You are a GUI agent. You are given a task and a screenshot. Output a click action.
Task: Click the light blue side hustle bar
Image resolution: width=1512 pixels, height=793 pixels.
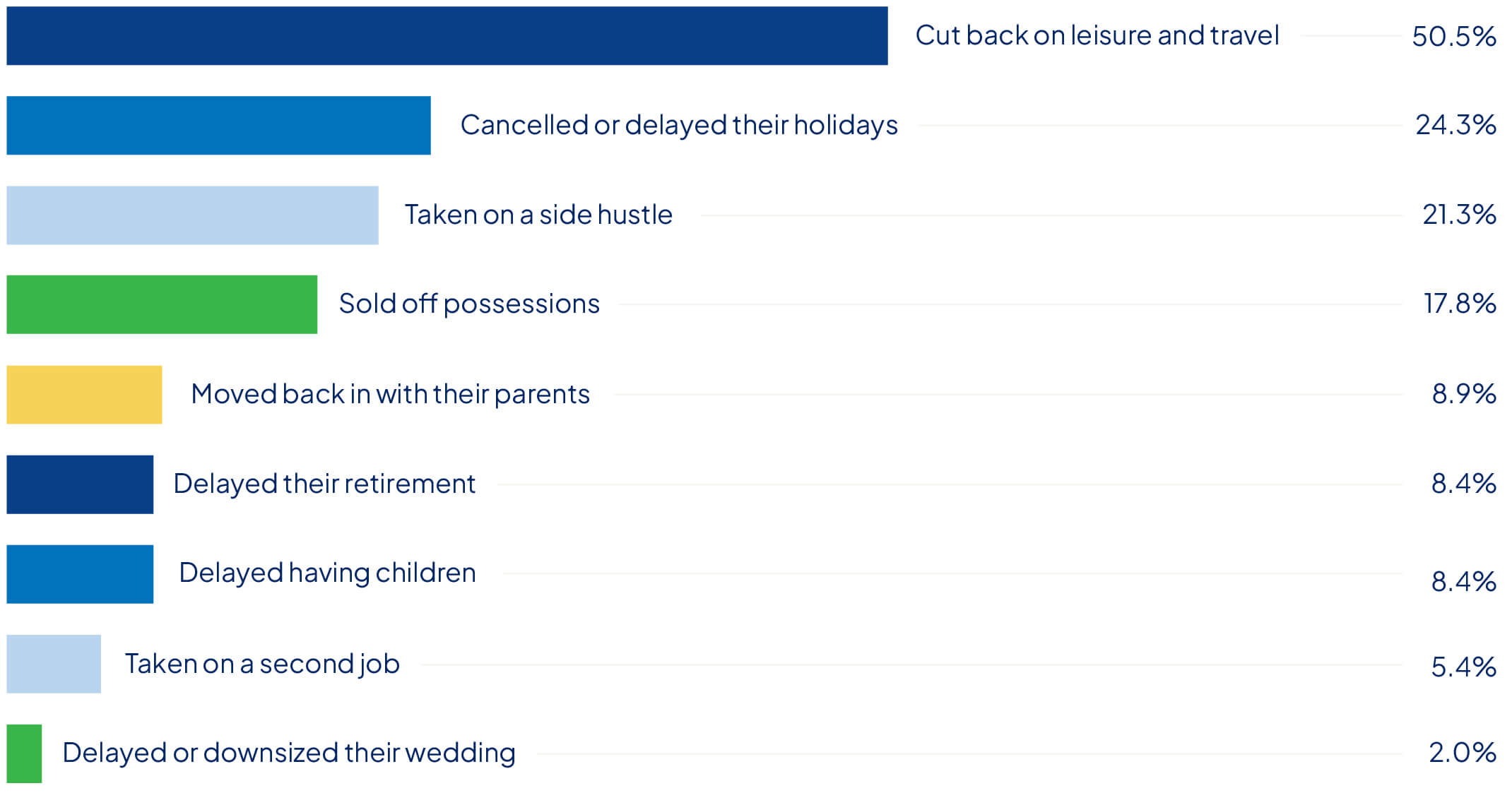point(192,215)
